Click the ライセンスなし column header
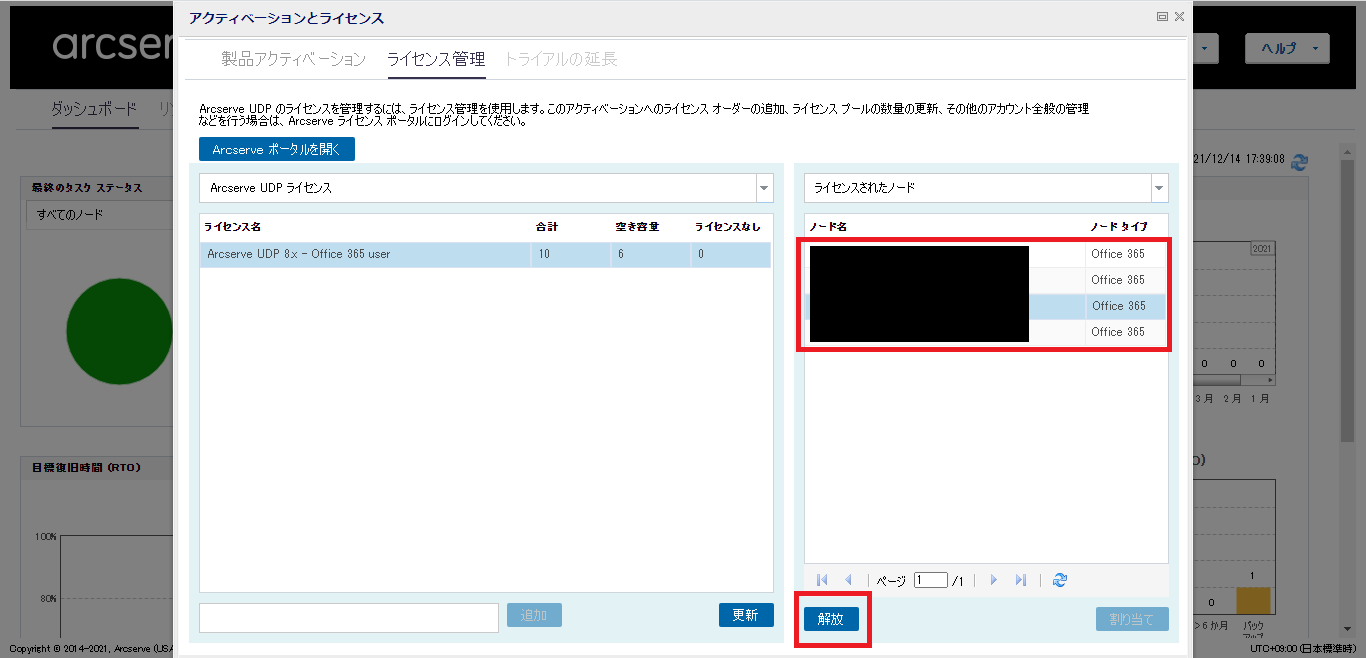Screen dimensions: 1366x658 [x=728, y=227]
